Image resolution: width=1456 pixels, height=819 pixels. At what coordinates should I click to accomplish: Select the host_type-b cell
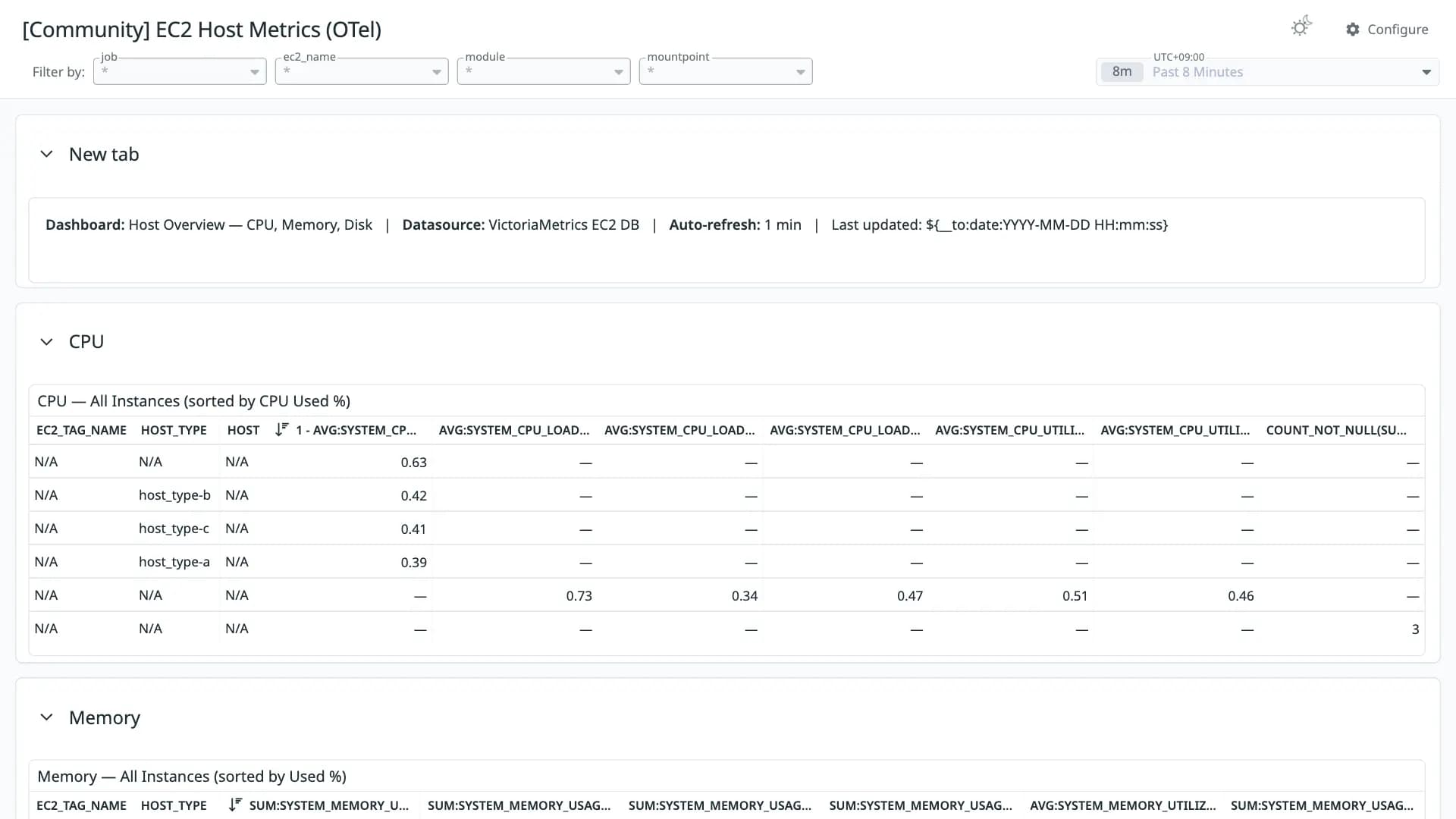coord(174,495)
